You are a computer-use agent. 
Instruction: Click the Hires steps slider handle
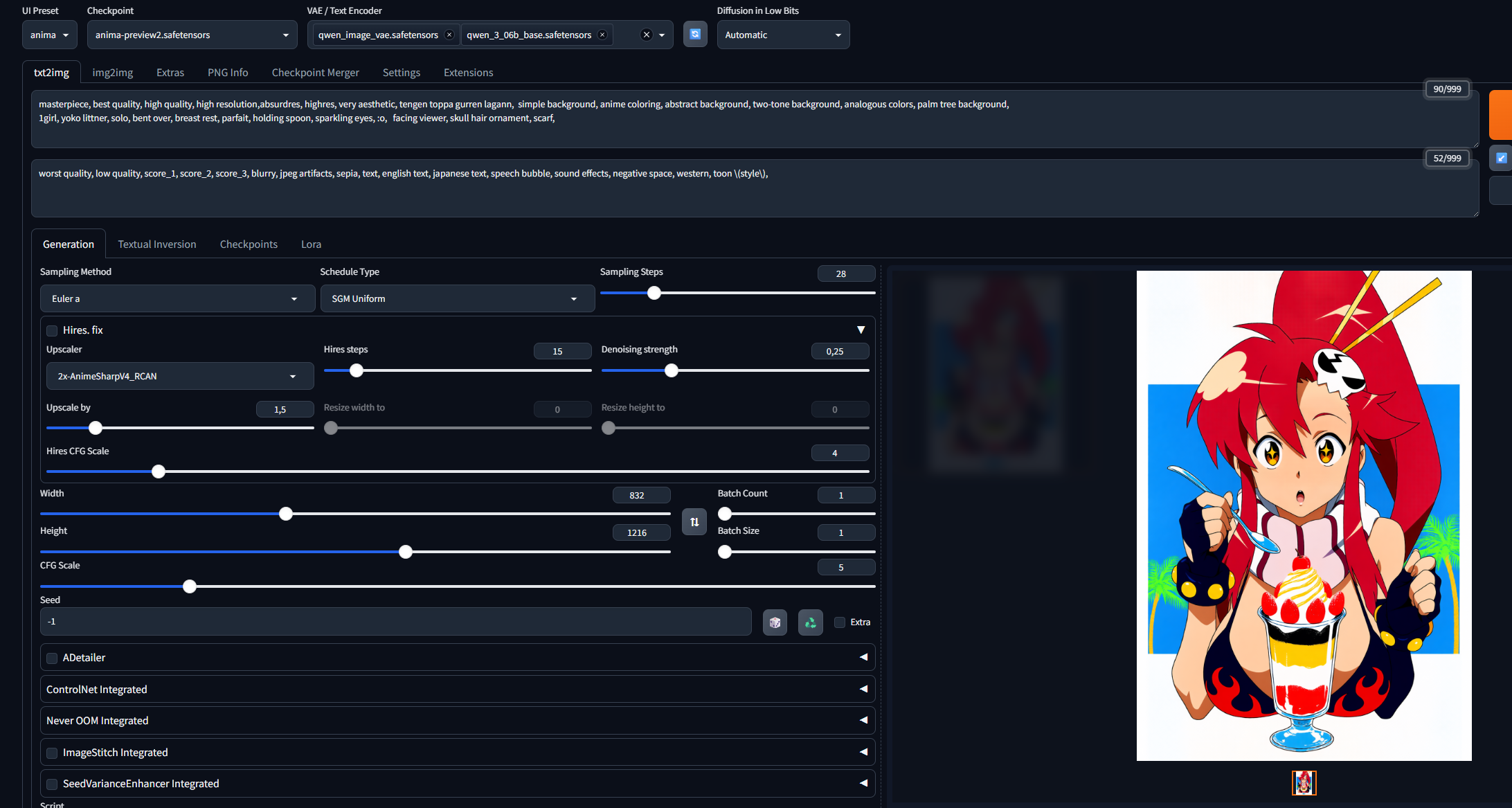pyautogui.click(x=356, y=370)
